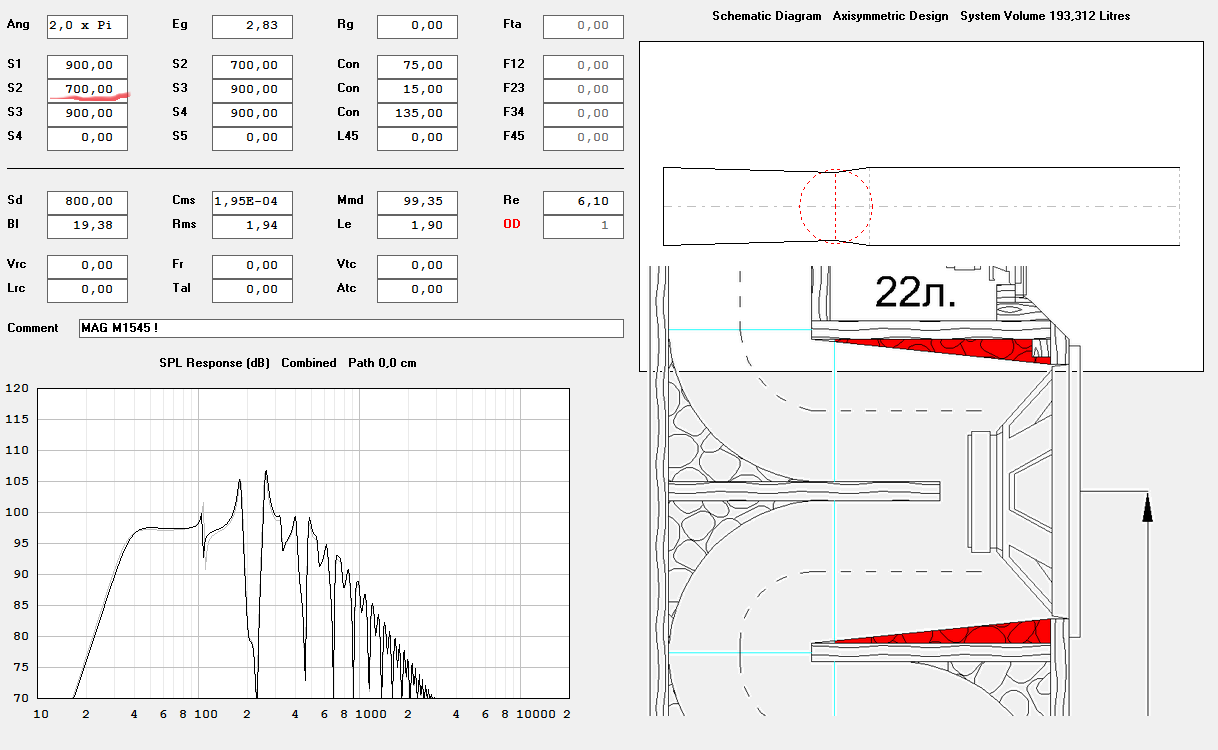Select the F45 value field

(583, 138)
